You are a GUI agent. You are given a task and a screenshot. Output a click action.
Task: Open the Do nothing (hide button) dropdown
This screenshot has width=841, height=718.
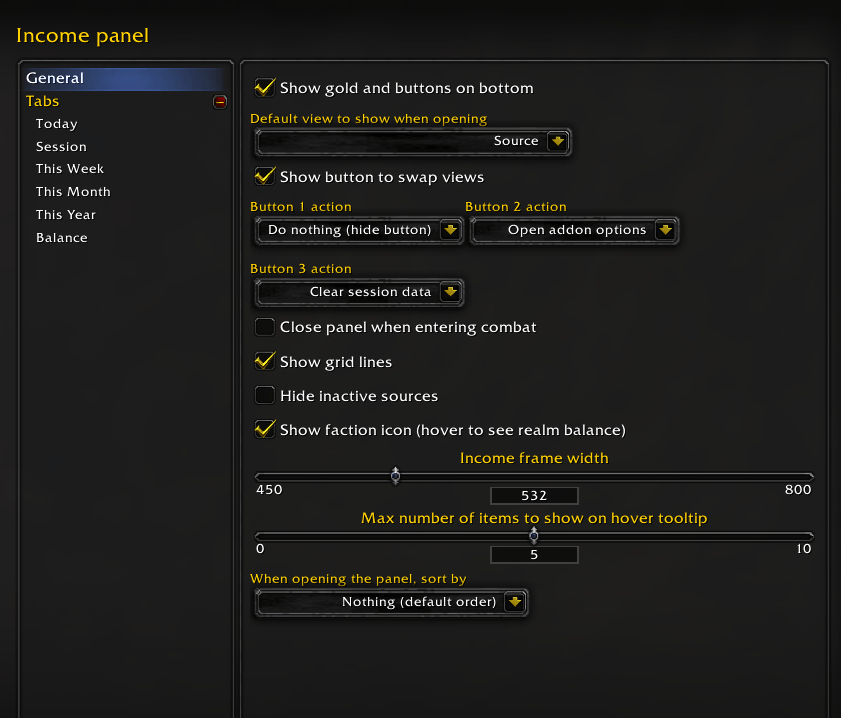coord(359,230)
